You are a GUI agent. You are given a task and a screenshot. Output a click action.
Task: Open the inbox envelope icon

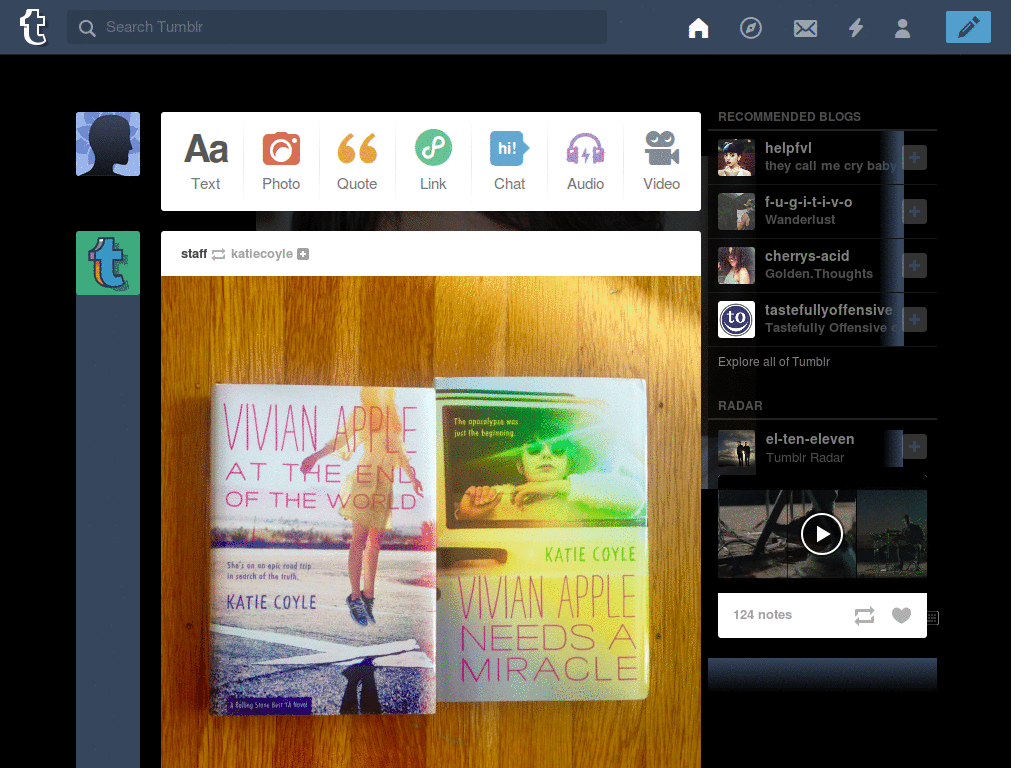pos(805,28)
